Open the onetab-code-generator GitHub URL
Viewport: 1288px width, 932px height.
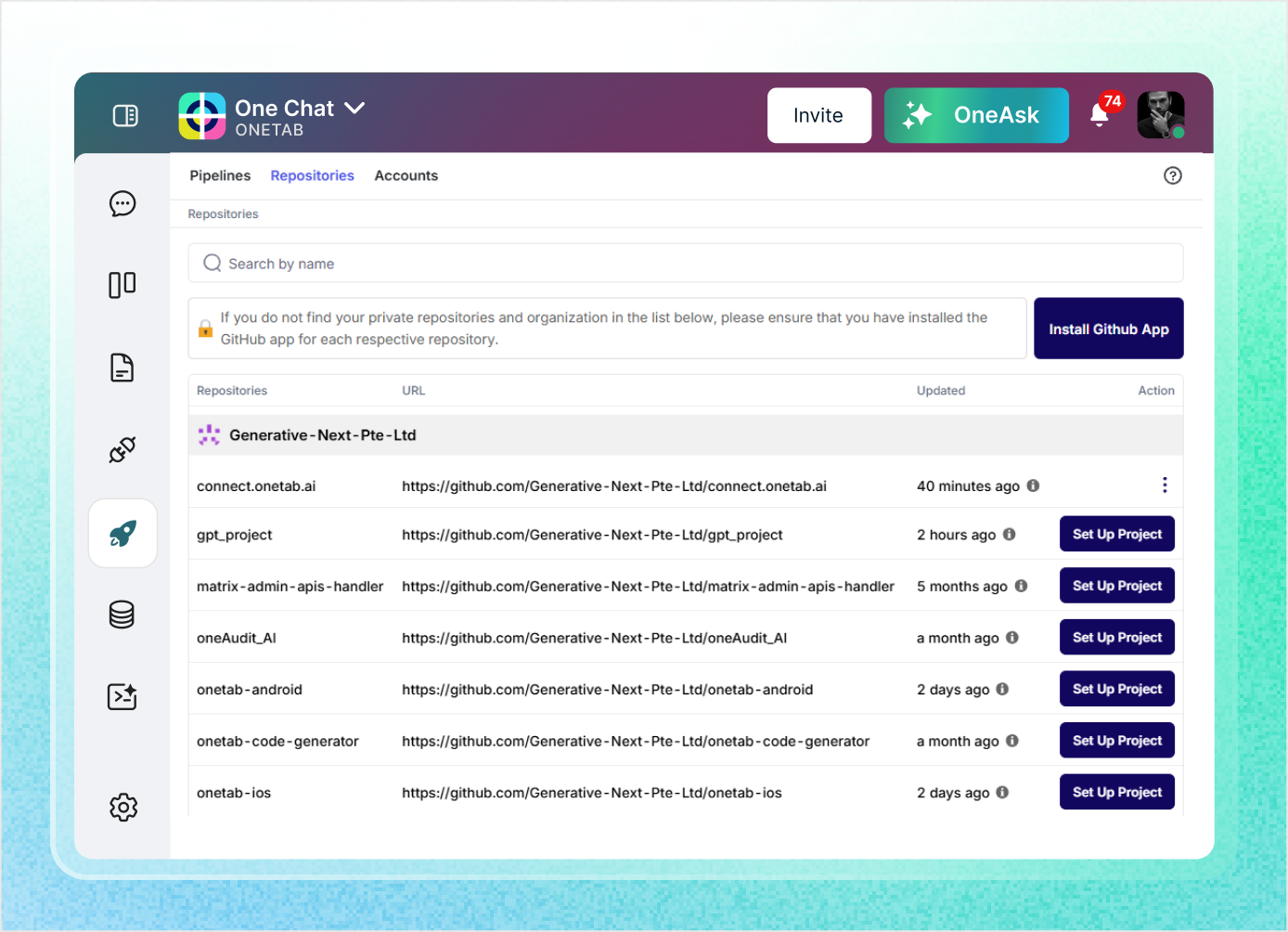pyautogui.click(x=636, y=741)
